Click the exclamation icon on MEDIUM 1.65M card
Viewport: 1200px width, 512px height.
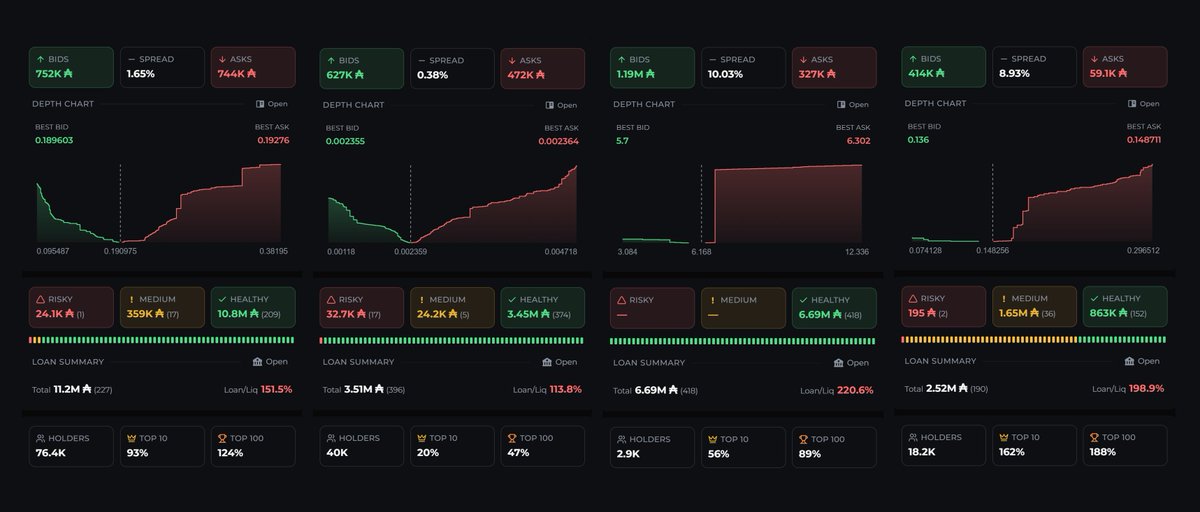click(x=1003, y=298)
